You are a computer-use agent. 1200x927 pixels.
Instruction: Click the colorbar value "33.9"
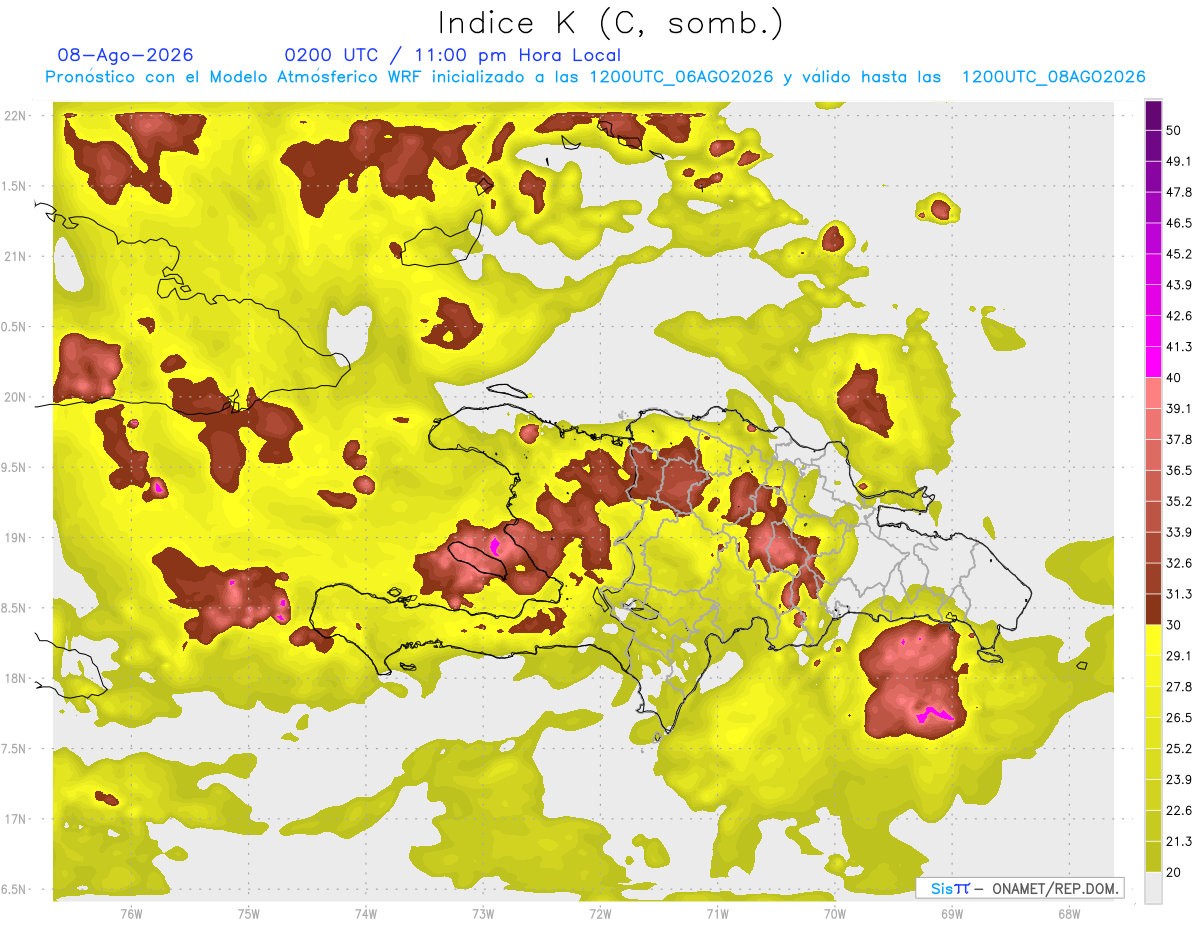[1178, 532]
